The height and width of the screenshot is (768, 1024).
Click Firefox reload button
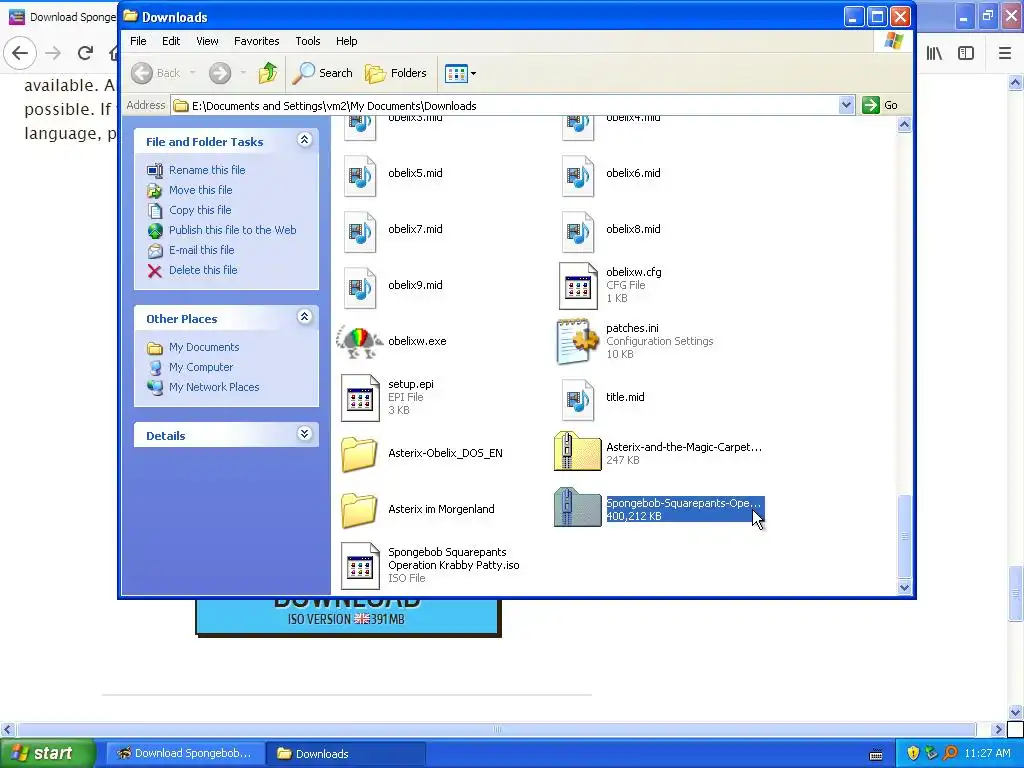tap(85, 53)
